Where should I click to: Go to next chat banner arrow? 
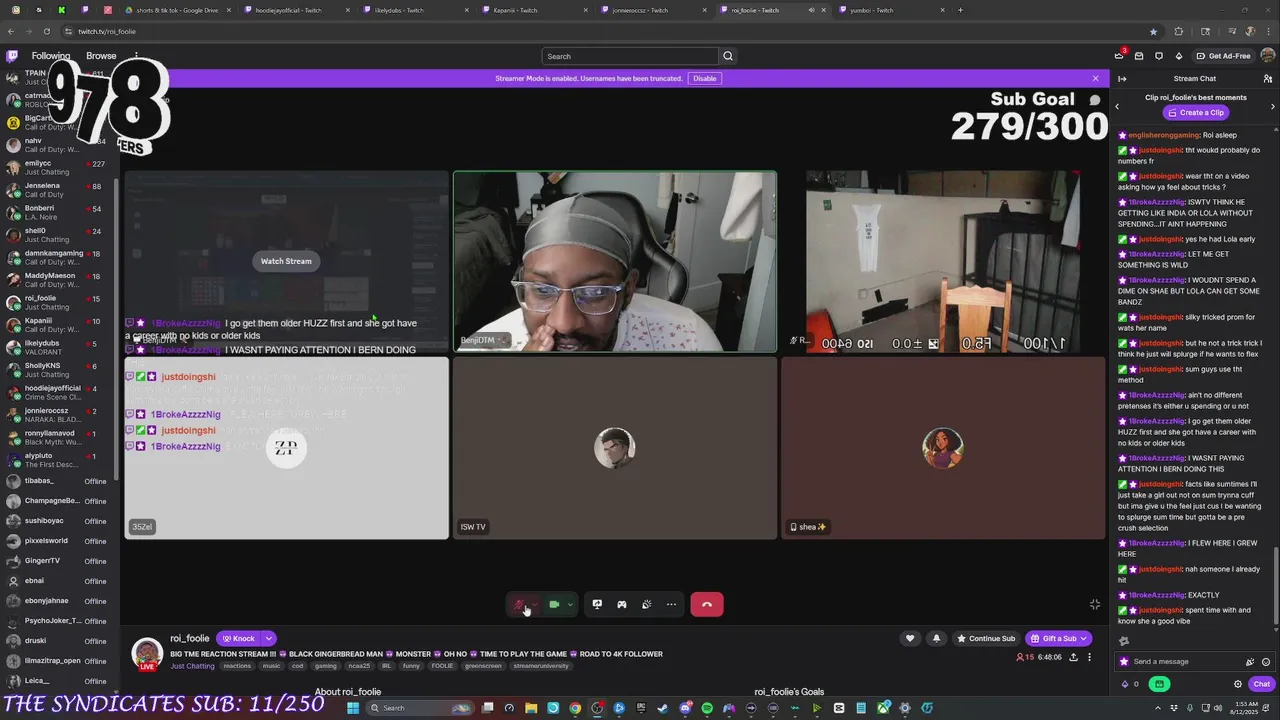pos(1273,106)
